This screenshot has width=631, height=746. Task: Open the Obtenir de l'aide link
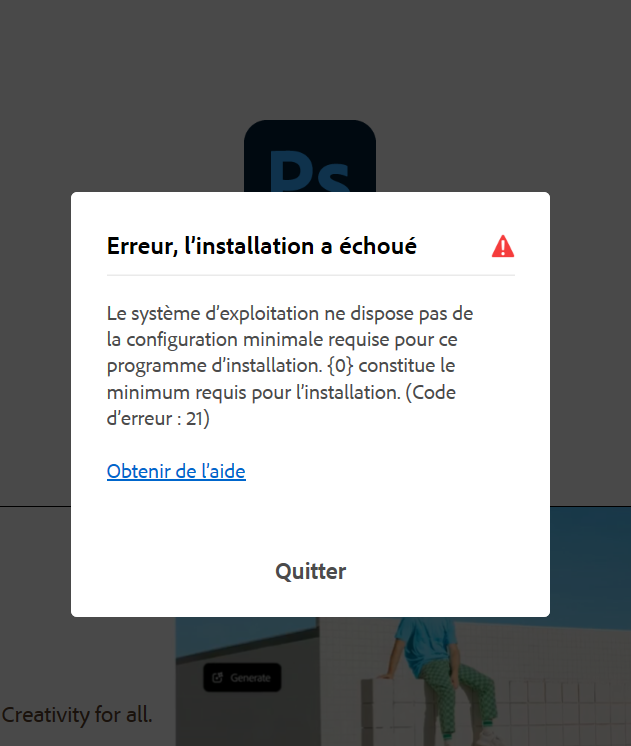click(x=176, y=471)
